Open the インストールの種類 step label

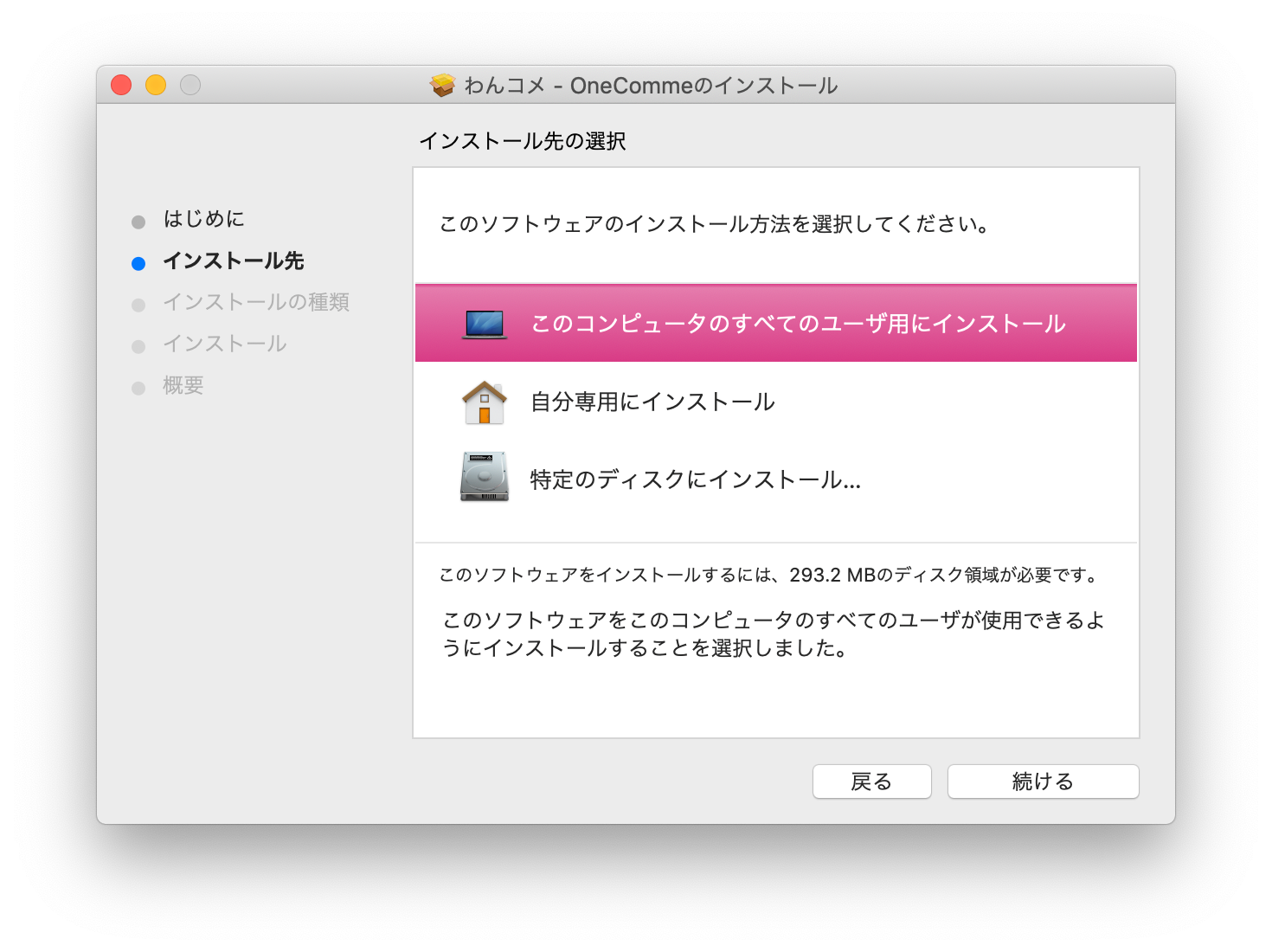point(256,302)
